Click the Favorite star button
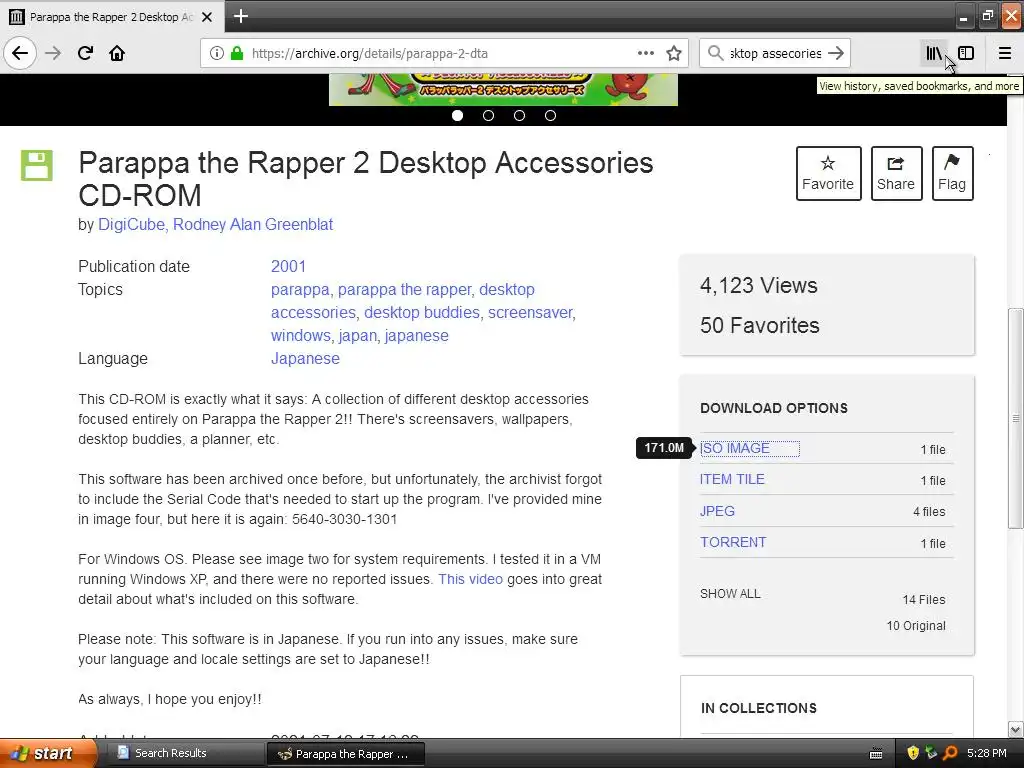The height and width of the screenshot is (768, 1024). click(828, 173)
